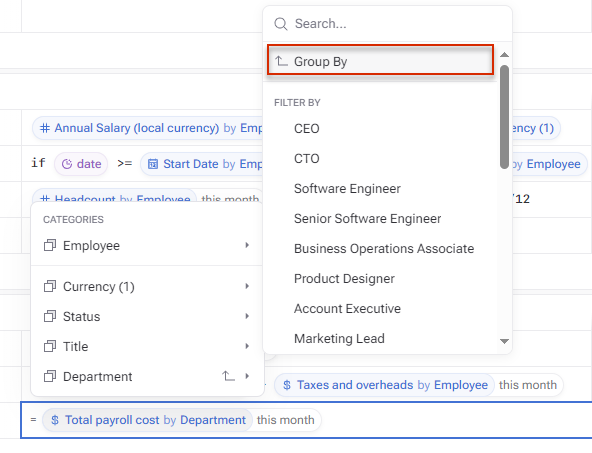
Task: Click the Status category icon
Action: click(50, 316)
